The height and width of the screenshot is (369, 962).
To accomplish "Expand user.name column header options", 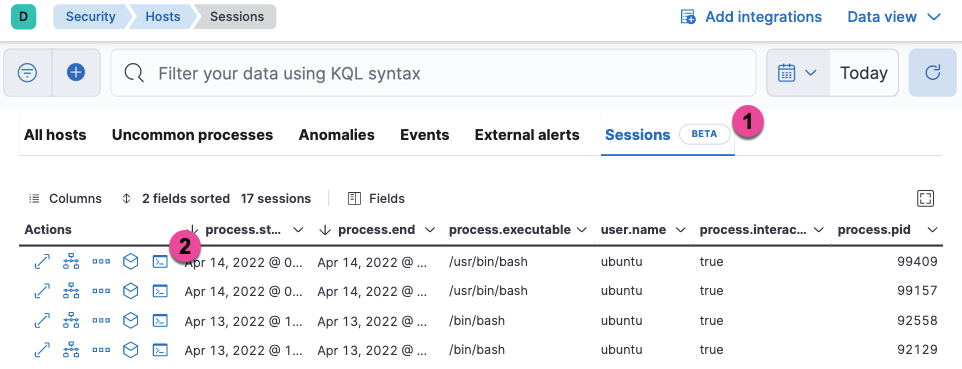I will (x=680, y=230).
